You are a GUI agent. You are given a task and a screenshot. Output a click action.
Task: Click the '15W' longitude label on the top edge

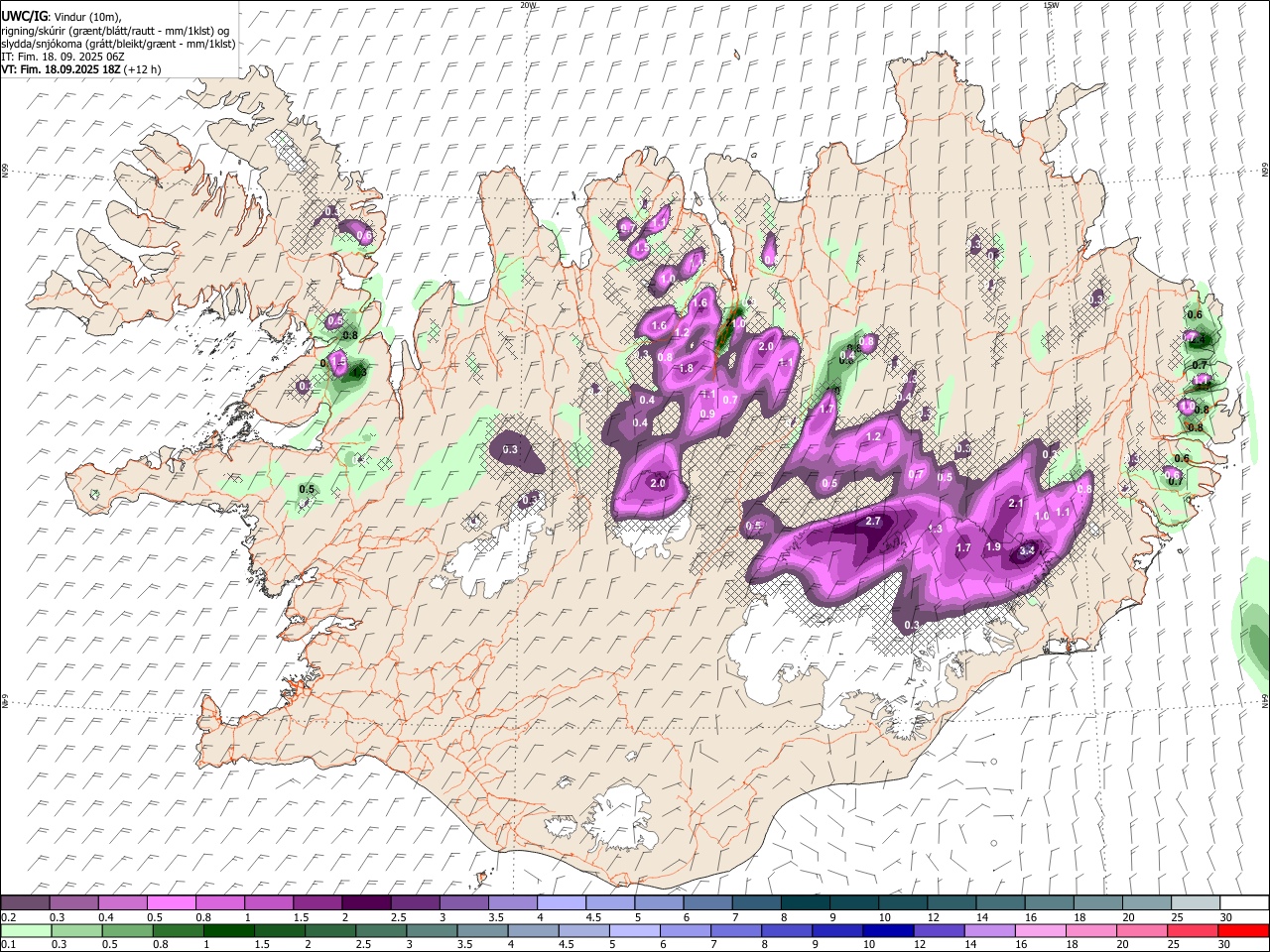coord(1051,5)
